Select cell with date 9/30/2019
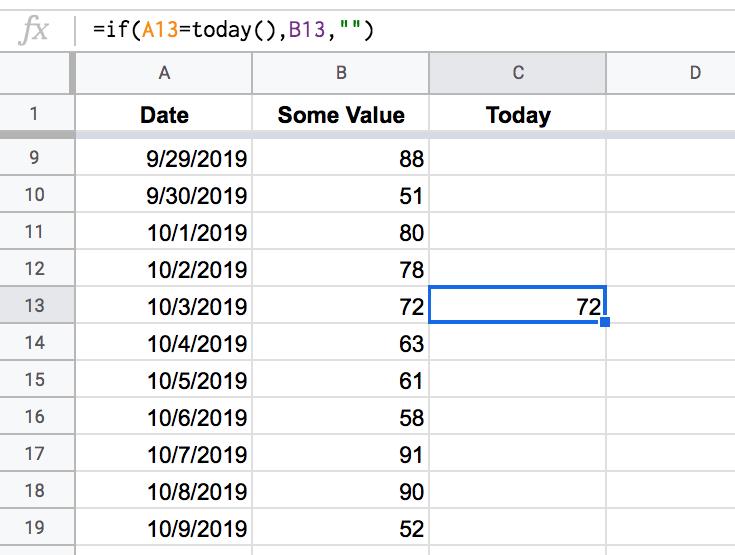The width and height of the screenshot is (735, 555). [164, 195]
